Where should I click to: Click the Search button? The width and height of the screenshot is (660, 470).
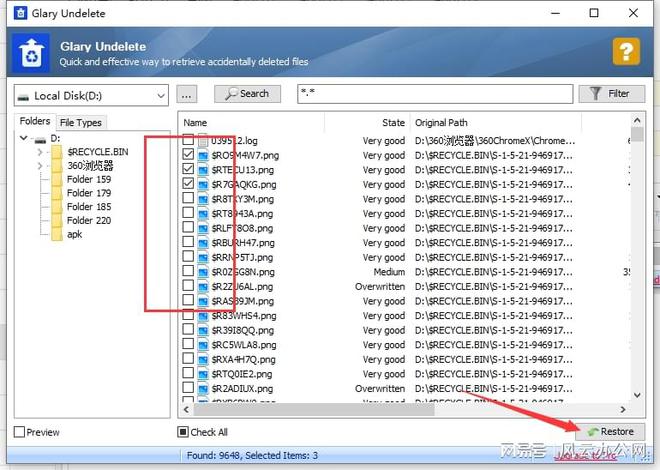point(248,94)
